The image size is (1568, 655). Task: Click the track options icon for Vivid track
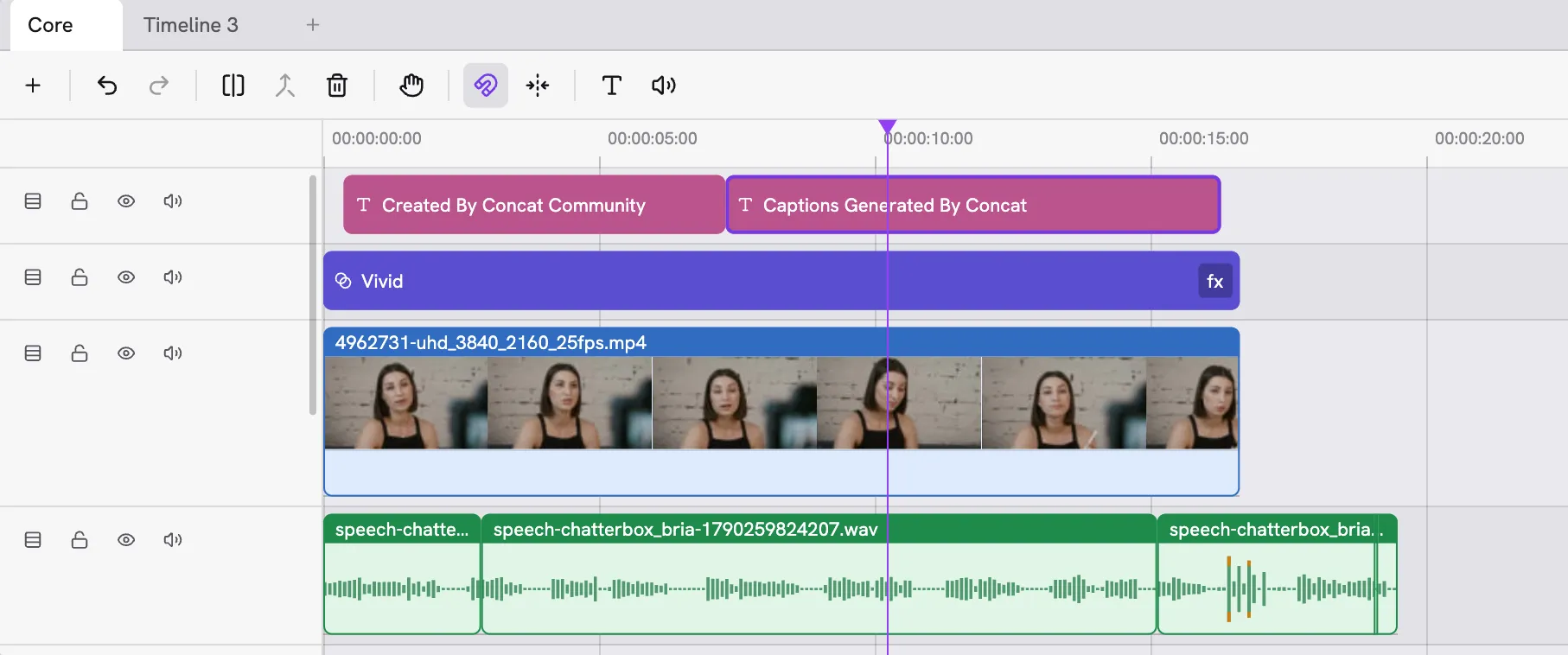[33, 277]
